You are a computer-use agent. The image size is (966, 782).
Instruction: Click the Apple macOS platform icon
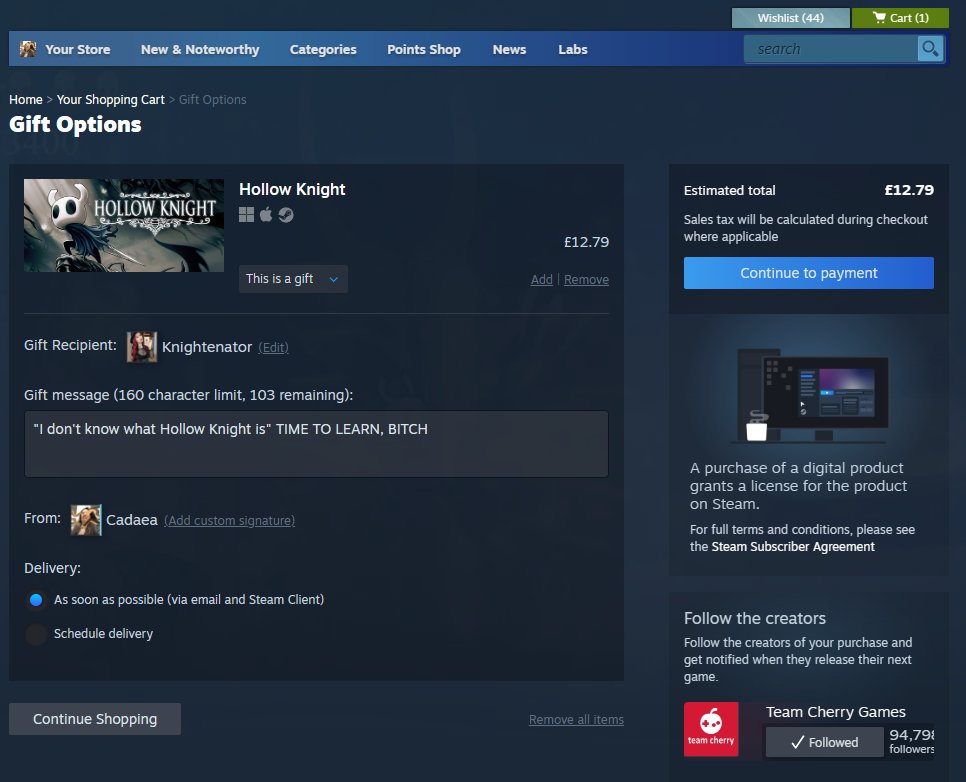[266, 214]
